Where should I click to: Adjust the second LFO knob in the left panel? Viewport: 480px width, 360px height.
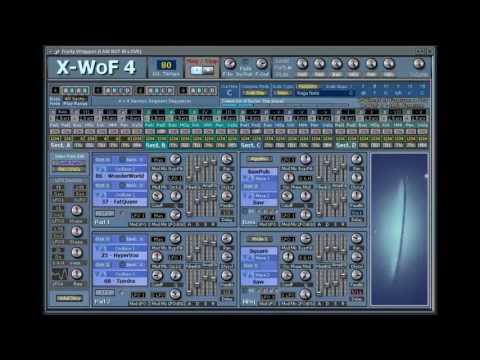coord(77,231)
